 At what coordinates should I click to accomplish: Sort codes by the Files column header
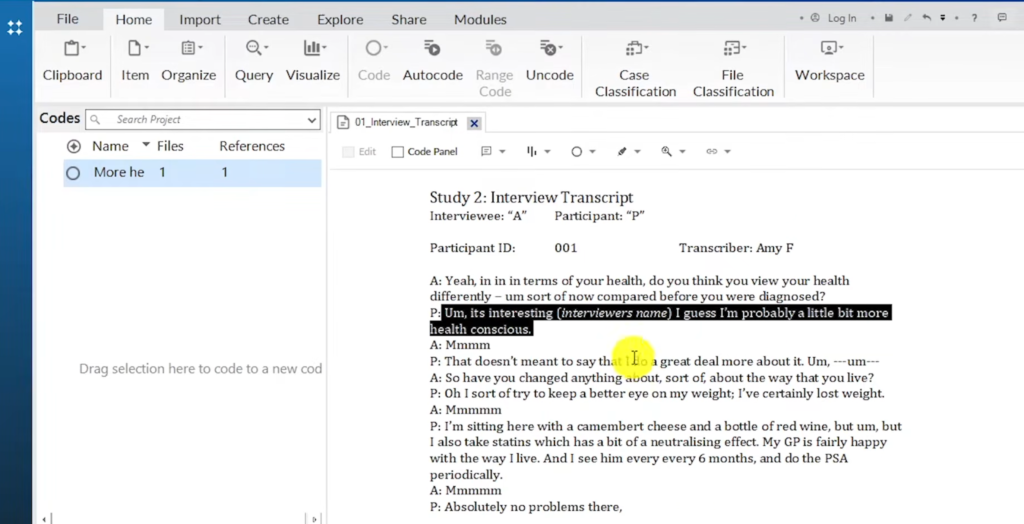[170, 146]
